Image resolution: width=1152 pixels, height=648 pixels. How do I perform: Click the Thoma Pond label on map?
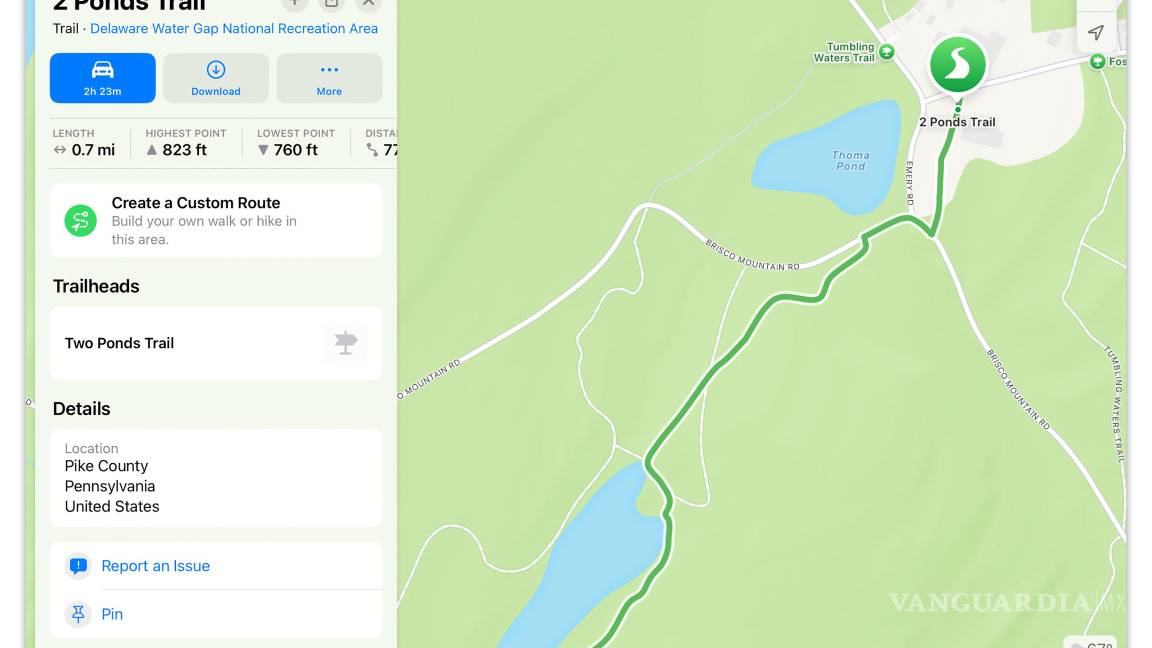click(851, 161)
